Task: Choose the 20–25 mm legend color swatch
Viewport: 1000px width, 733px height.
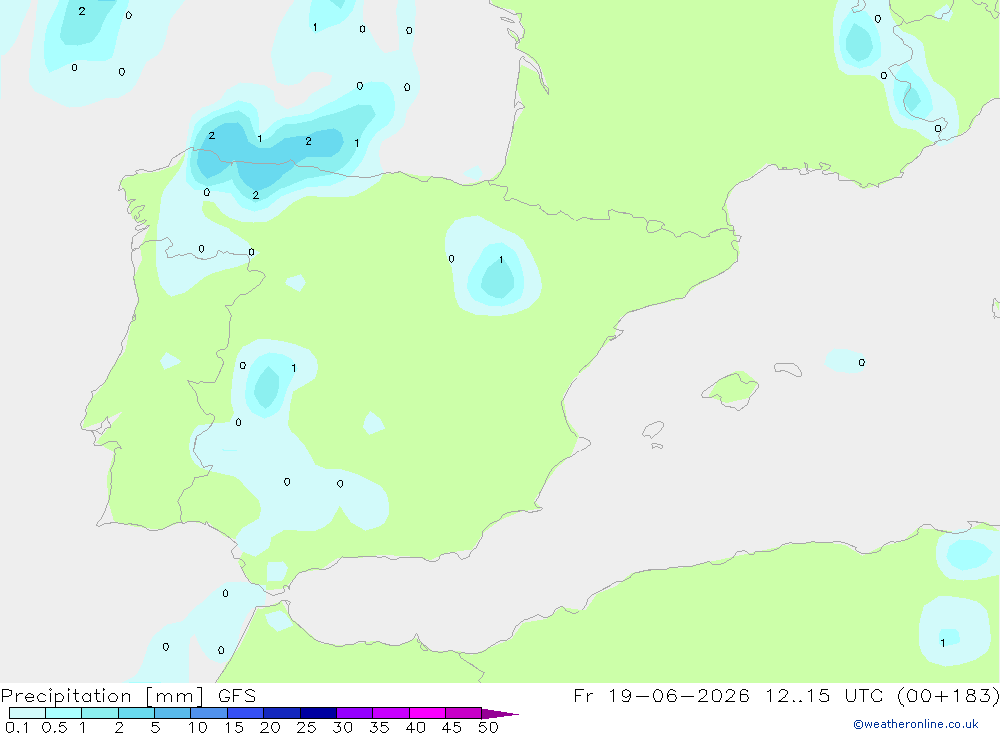Action: coord(282,713)
